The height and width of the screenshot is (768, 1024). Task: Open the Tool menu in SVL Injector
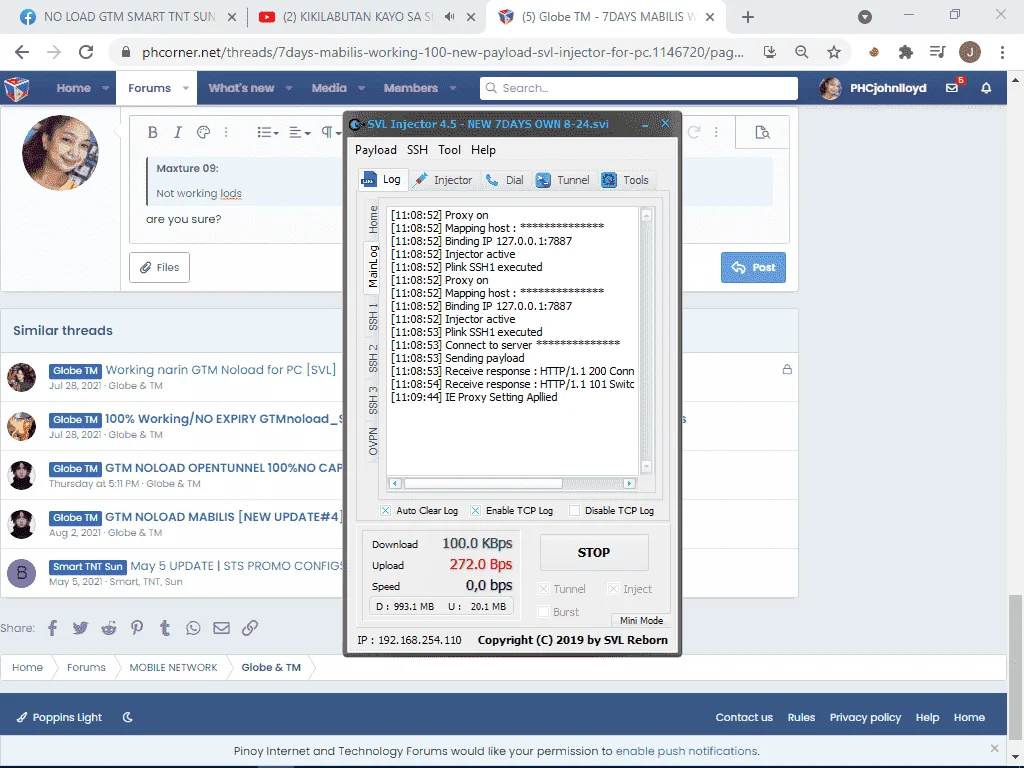449,150
